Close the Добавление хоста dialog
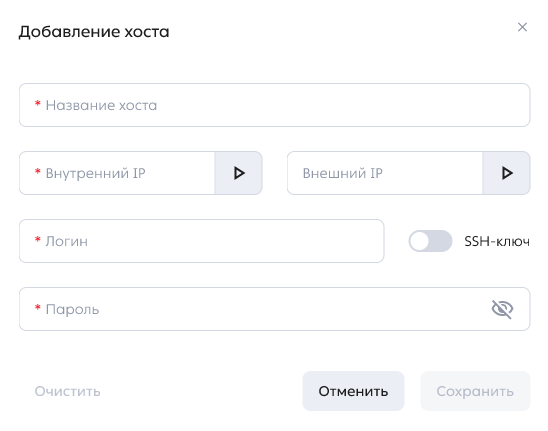548x431 pixels. [522, 27]
